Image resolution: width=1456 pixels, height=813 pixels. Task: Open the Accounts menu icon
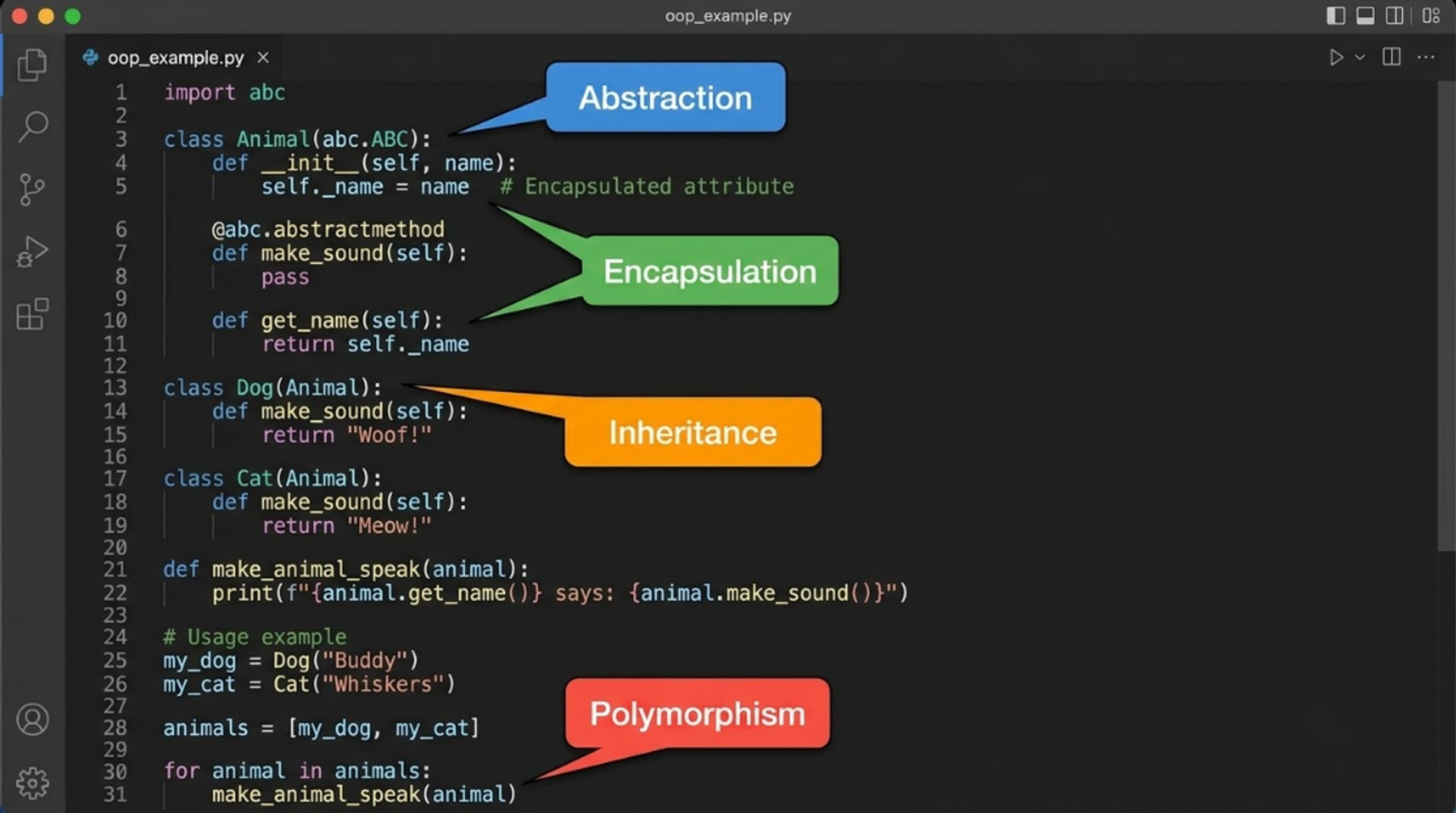point(33,720)
